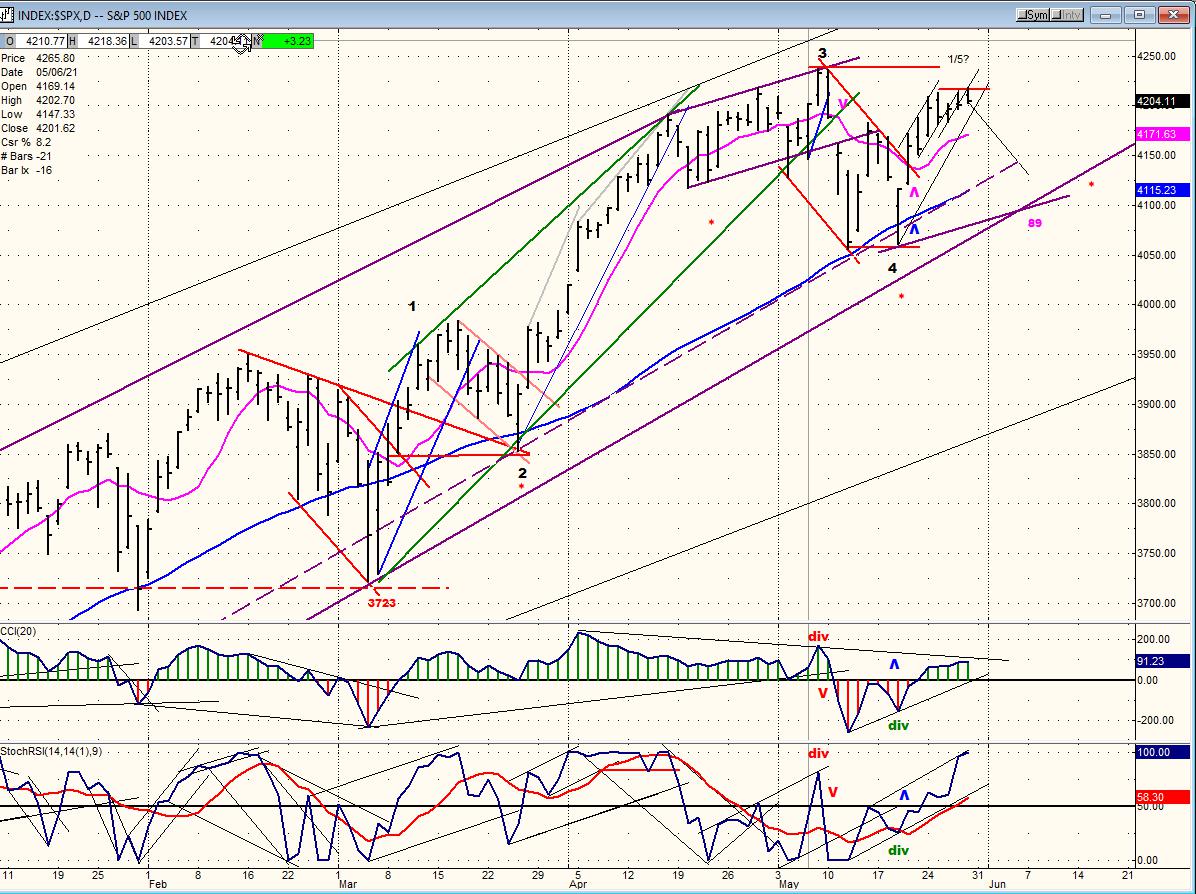Click the red StochRSI signal tag 58.30

point(1162,797)
